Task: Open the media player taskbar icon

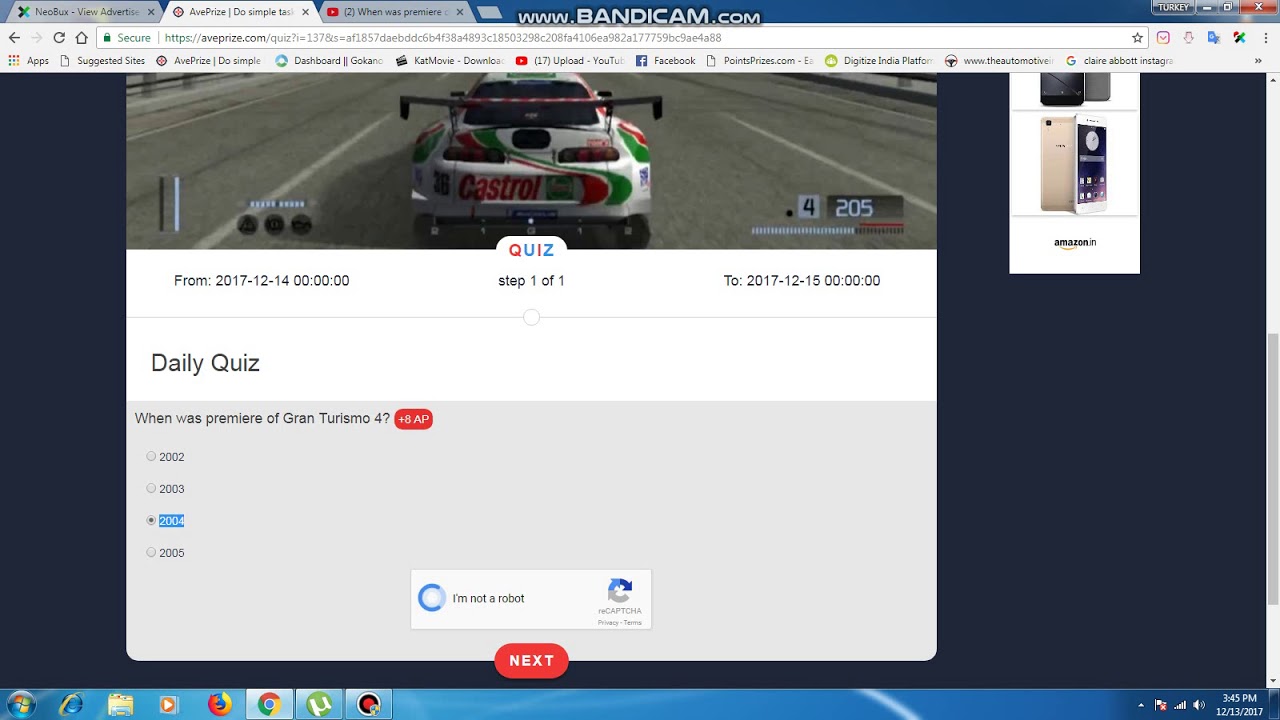Action: (x=169, y=704)
